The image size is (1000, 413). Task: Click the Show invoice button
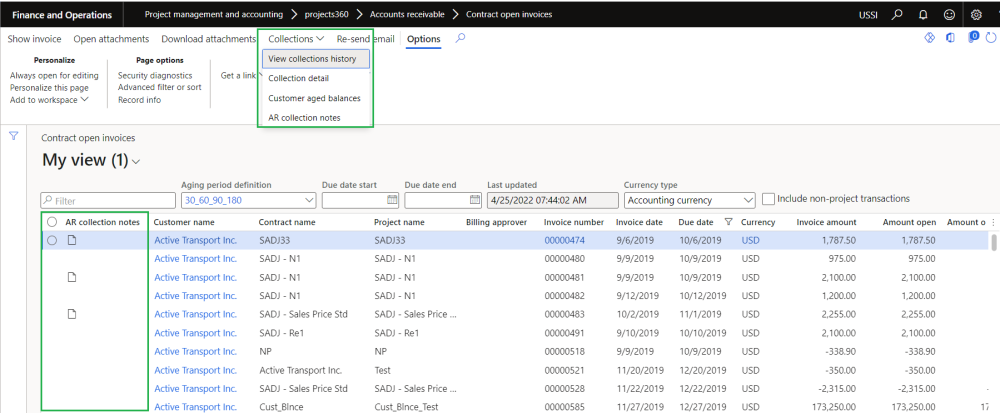tap(35, 39)
